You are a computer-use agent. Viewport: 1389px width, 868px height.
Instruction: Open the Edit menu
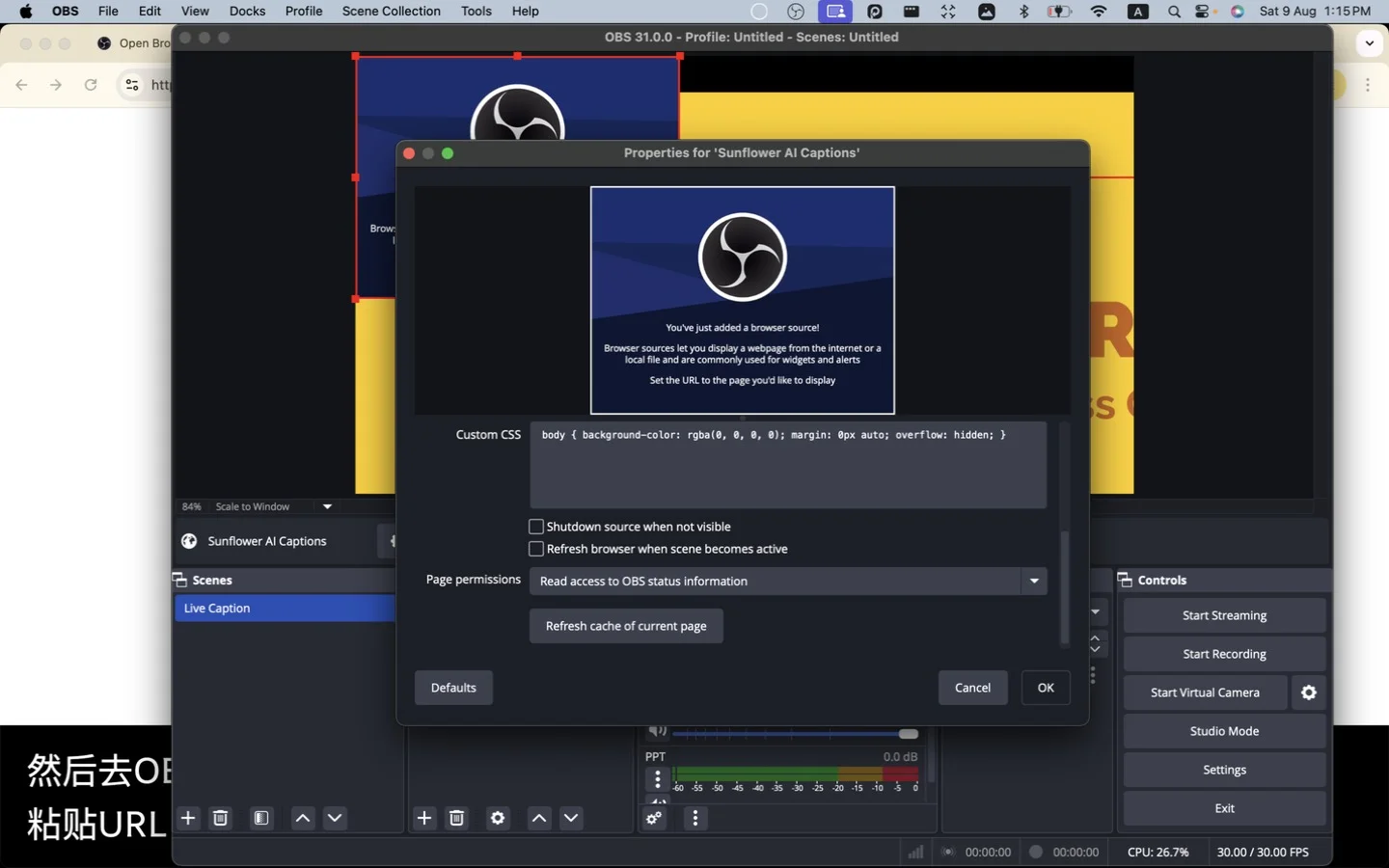150,12
